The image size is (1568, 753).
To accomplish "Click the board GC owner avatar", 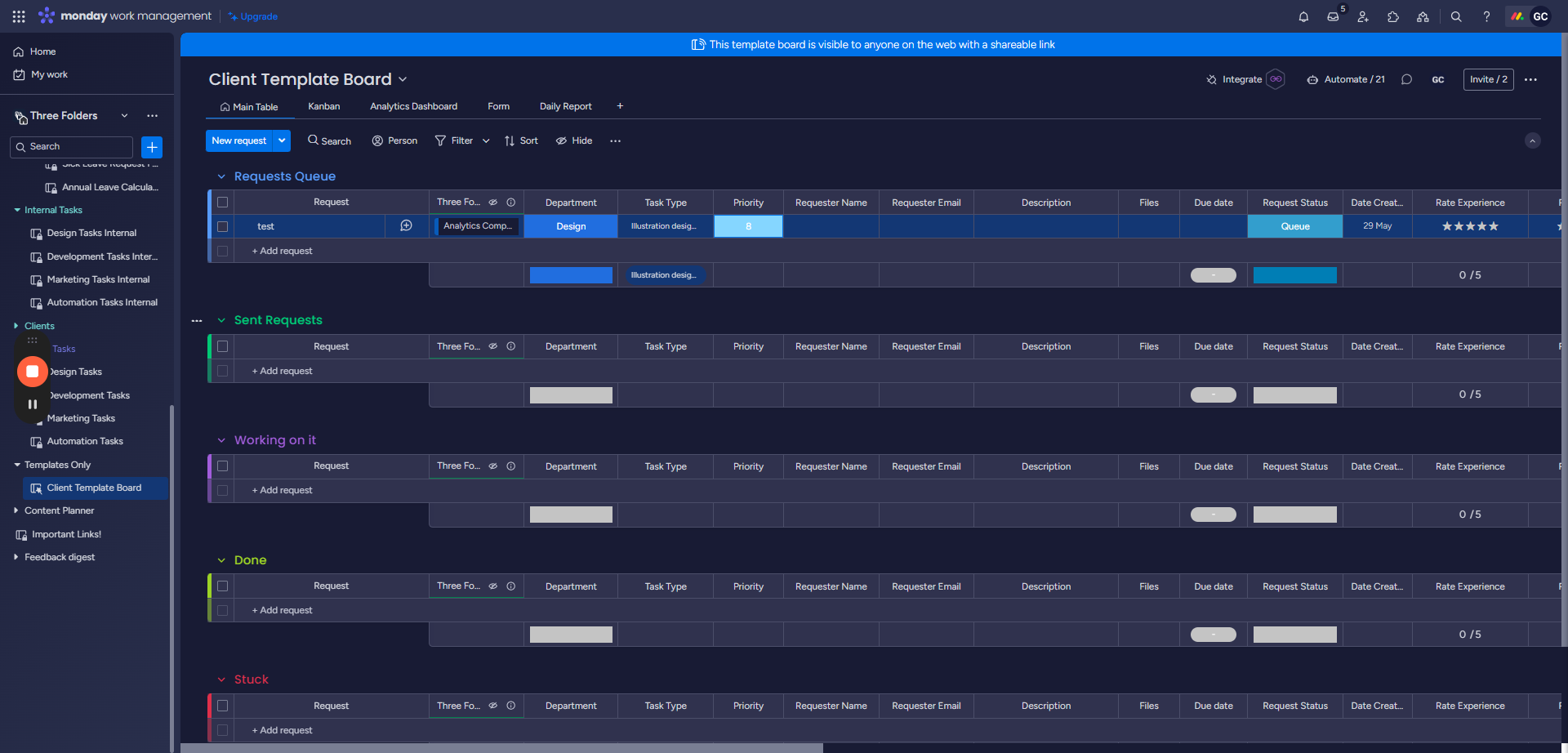I will click(x=1438, y=79).
